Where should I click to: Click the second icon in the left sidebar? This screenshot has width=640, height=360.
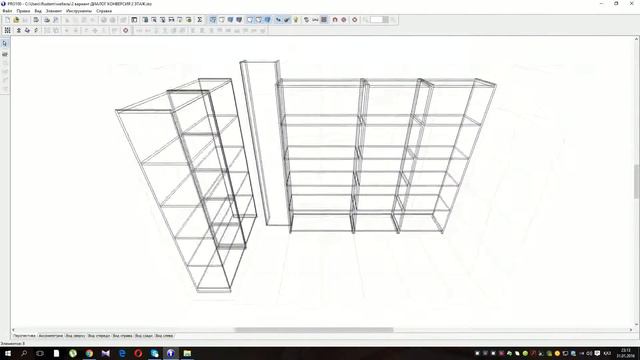coord(5,54)
